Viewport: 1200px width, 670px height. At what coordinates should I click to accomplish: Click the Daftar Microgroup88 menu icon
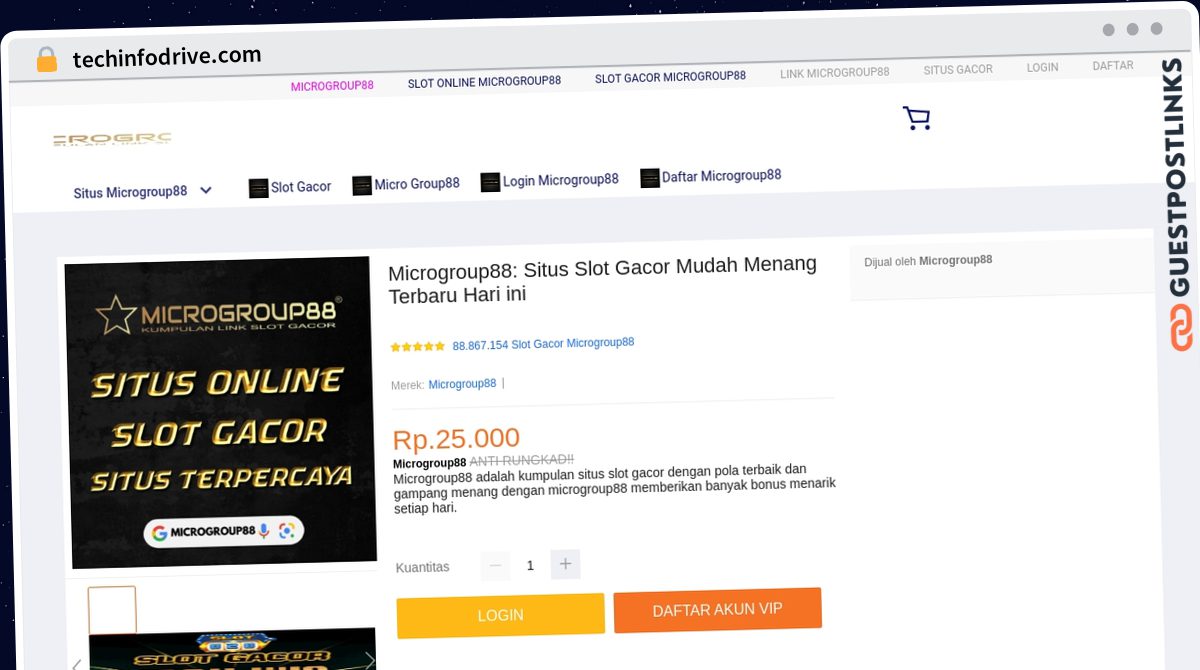pos(650,178)
